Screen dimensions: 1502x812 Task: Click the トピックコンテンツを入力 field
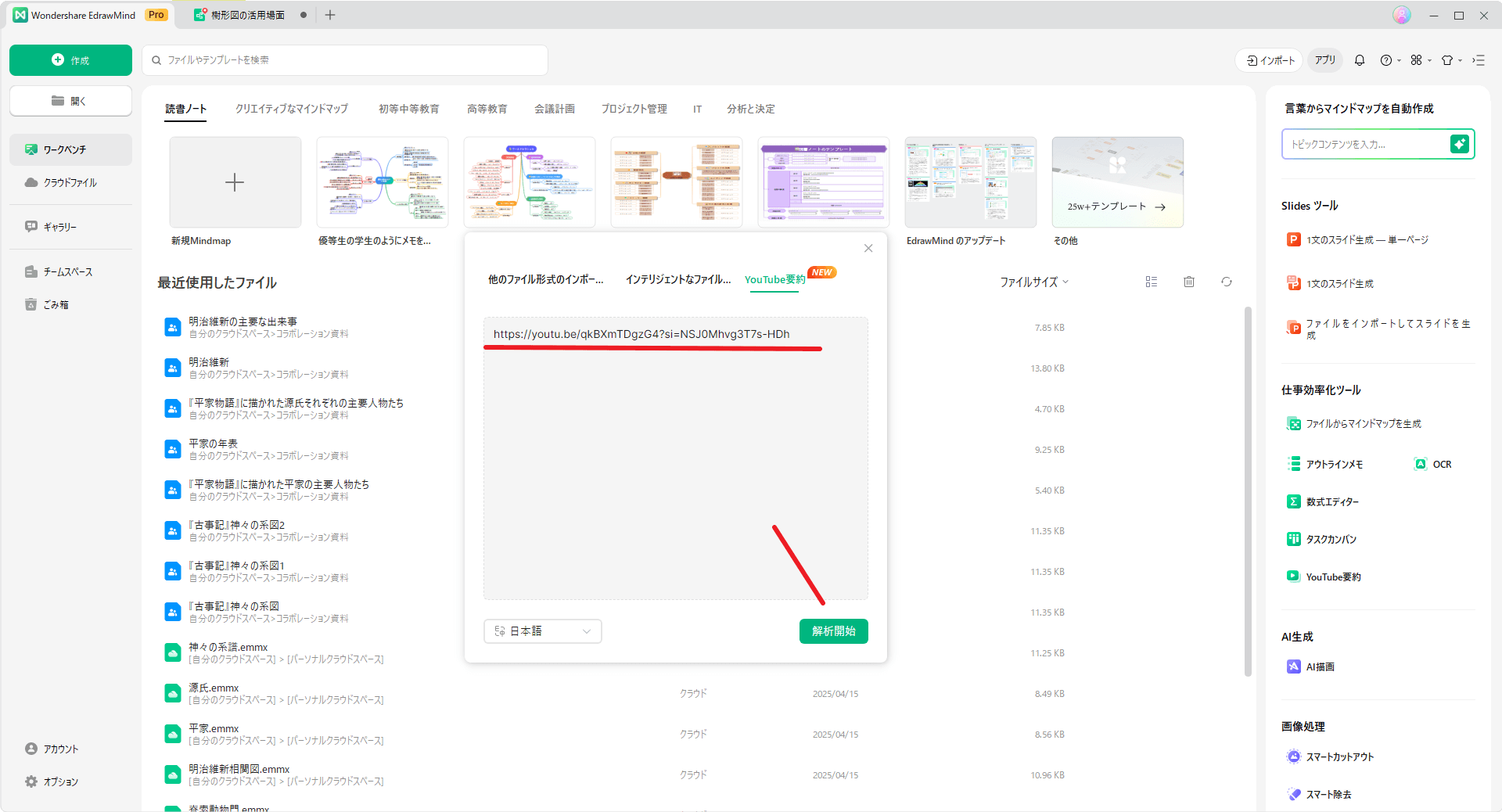click(x=1366, y=144)
